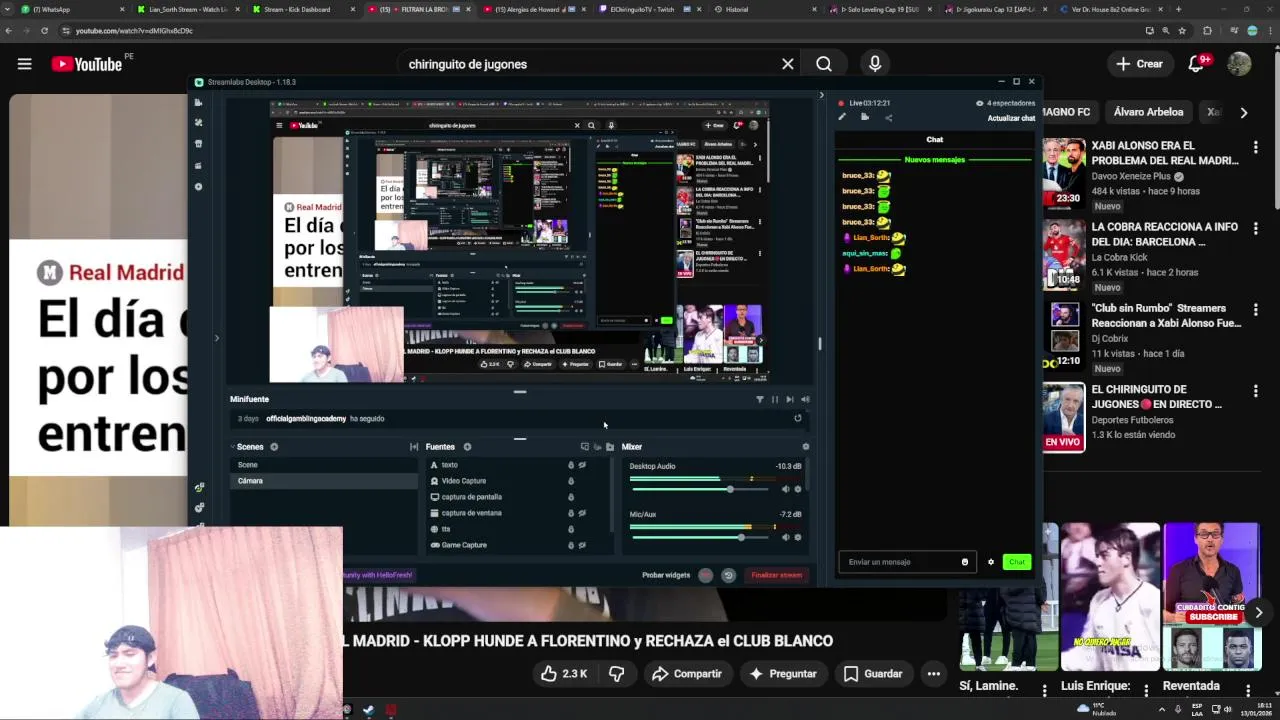The height and width of the screenshot is (720, 1280).
Task: Pause the Minifuente alert queue
Action: (774, 399)
